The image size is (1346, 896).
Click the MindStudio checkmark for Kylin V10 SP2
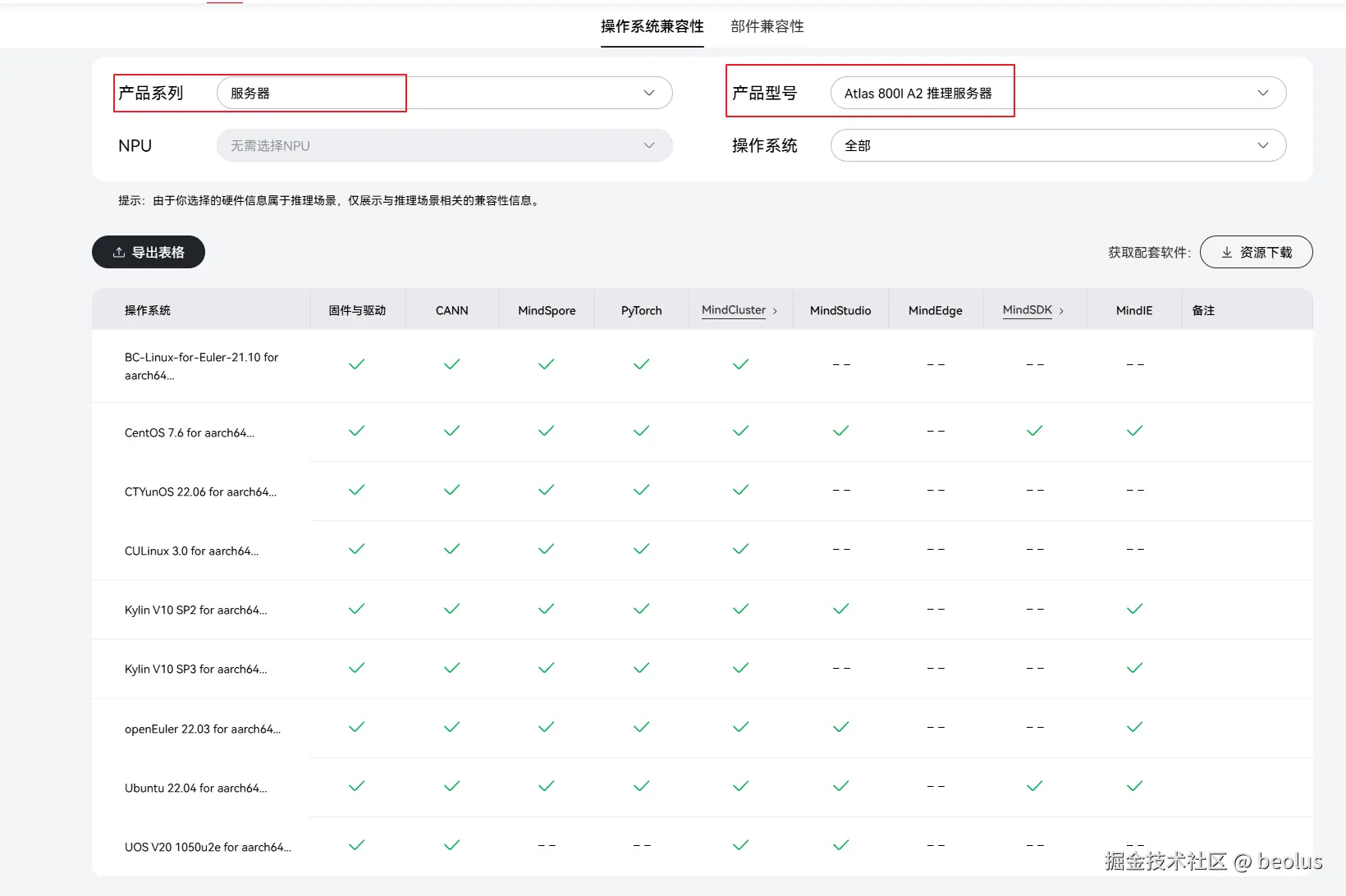pyautogui.click(x=840, y=609)
